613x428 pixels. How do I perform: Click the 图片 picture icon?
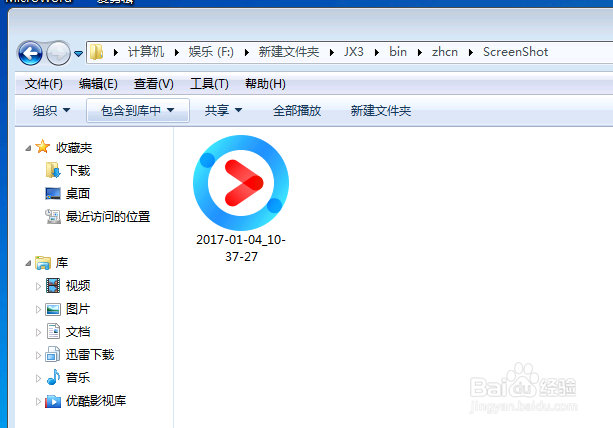(x=53, y=309)
